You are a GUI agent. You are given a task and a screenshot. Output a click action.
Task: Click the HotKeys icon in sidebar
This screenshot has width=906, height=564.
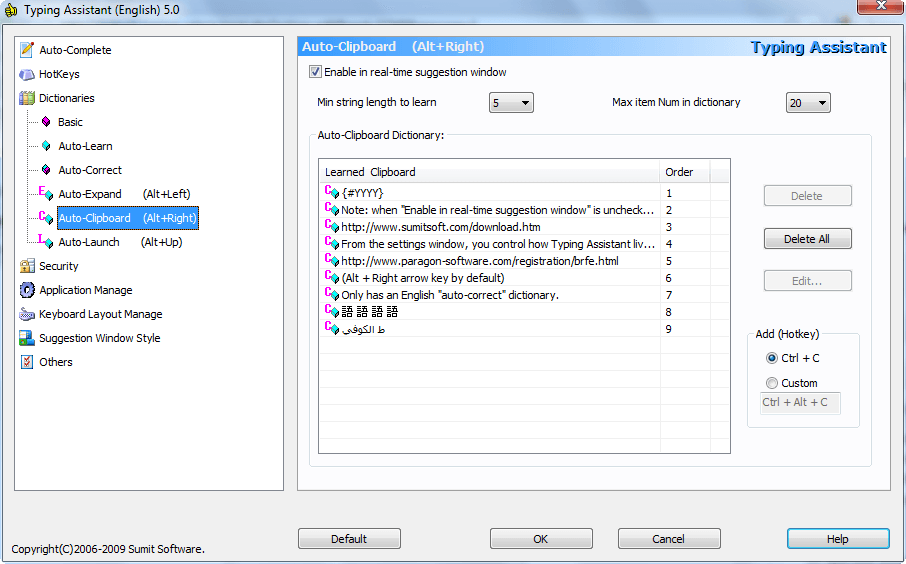[x=27, y=74]
